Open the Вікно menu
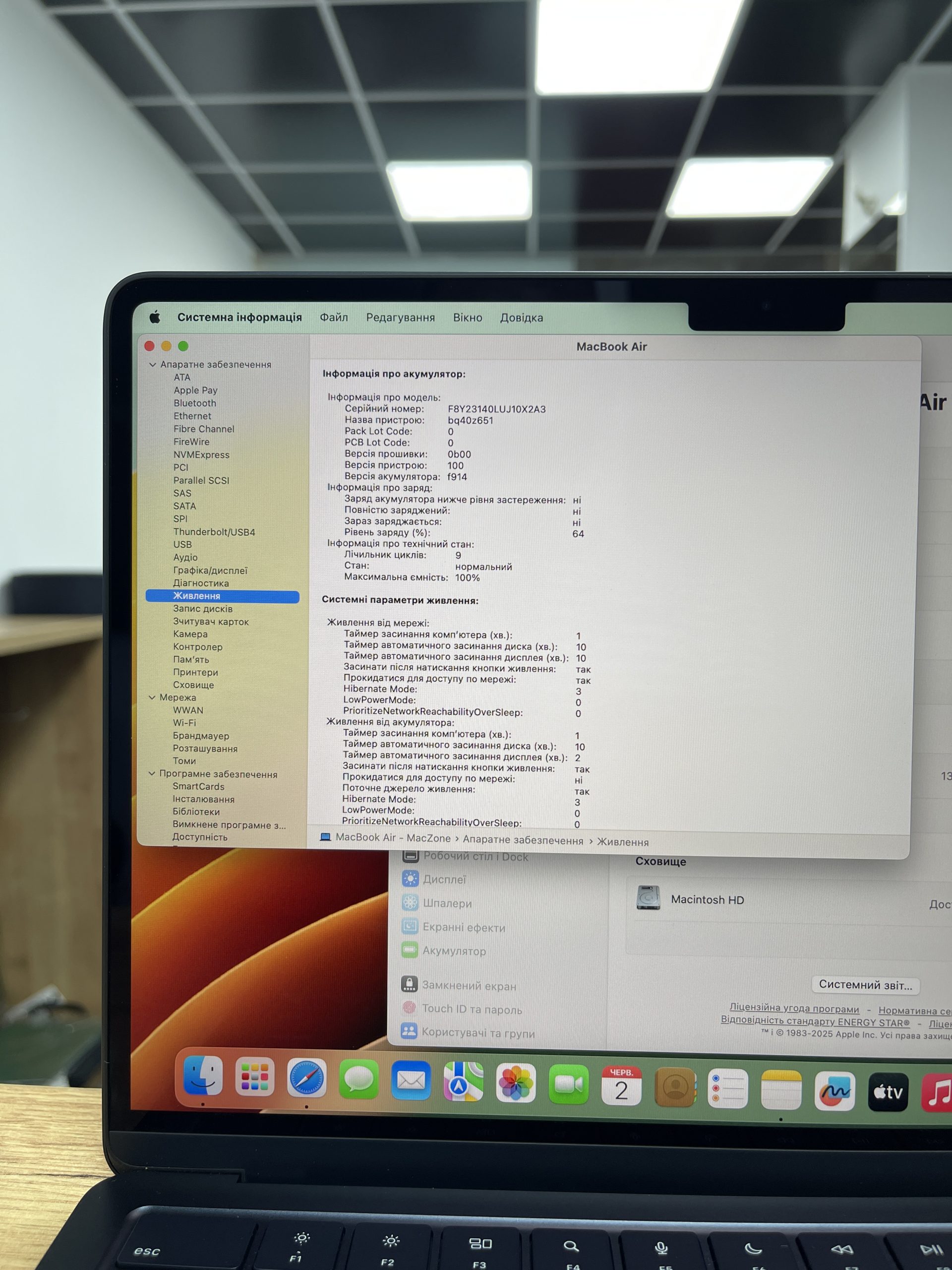 click(467, 317)
